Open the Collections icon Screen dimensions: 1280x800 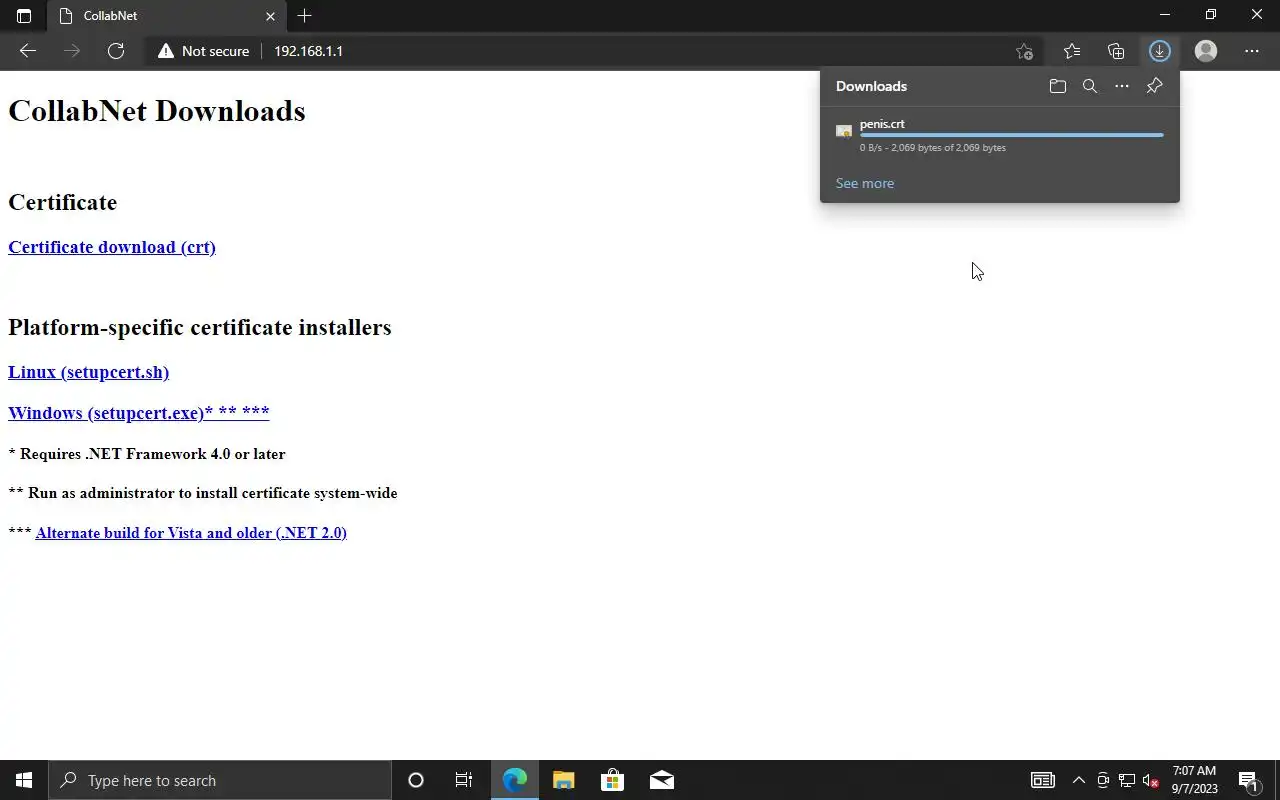1116,51
